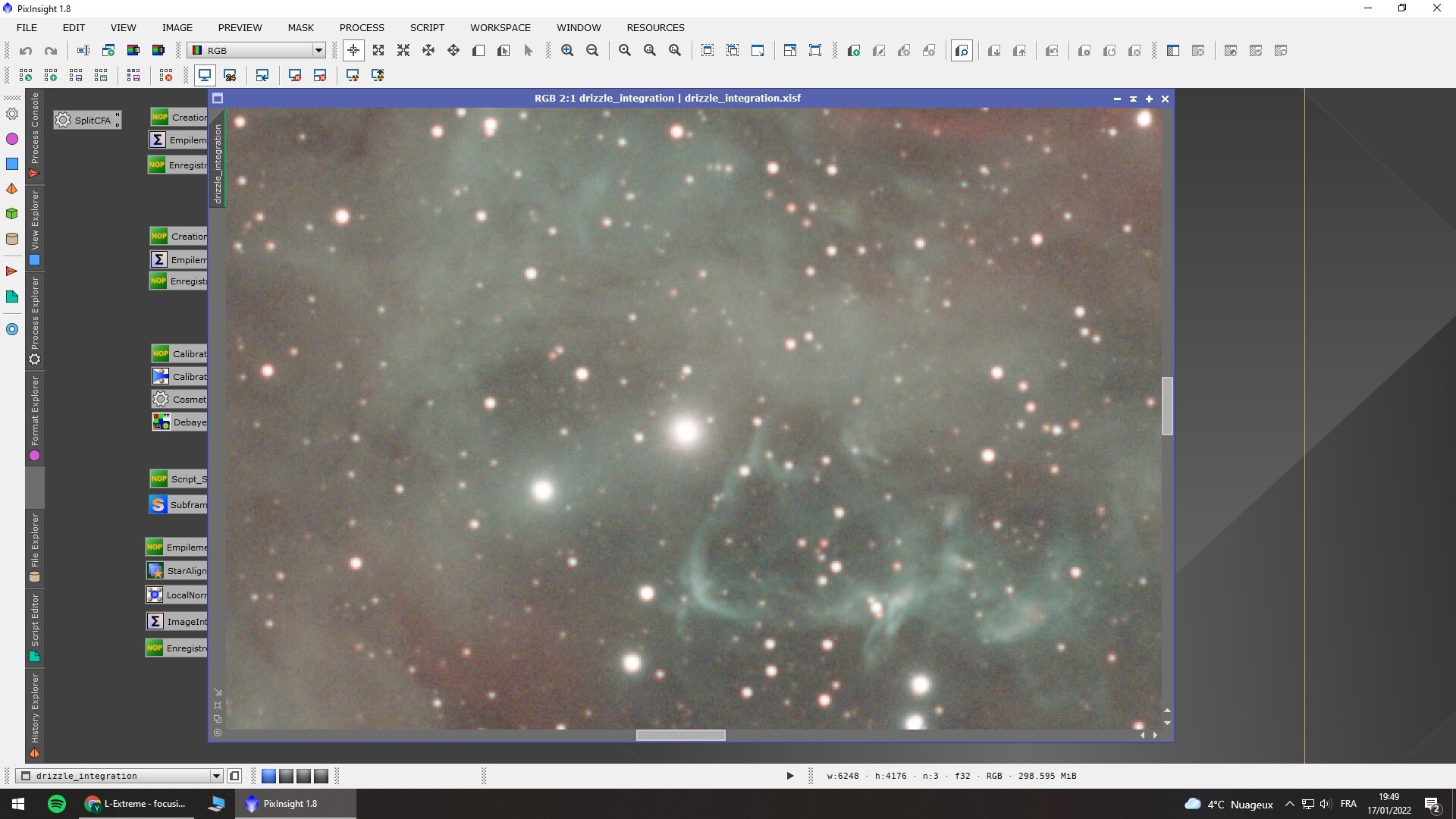Expand the RGB channel display dropdown
Screen dimensions: 1456x819
pos(318,51)
